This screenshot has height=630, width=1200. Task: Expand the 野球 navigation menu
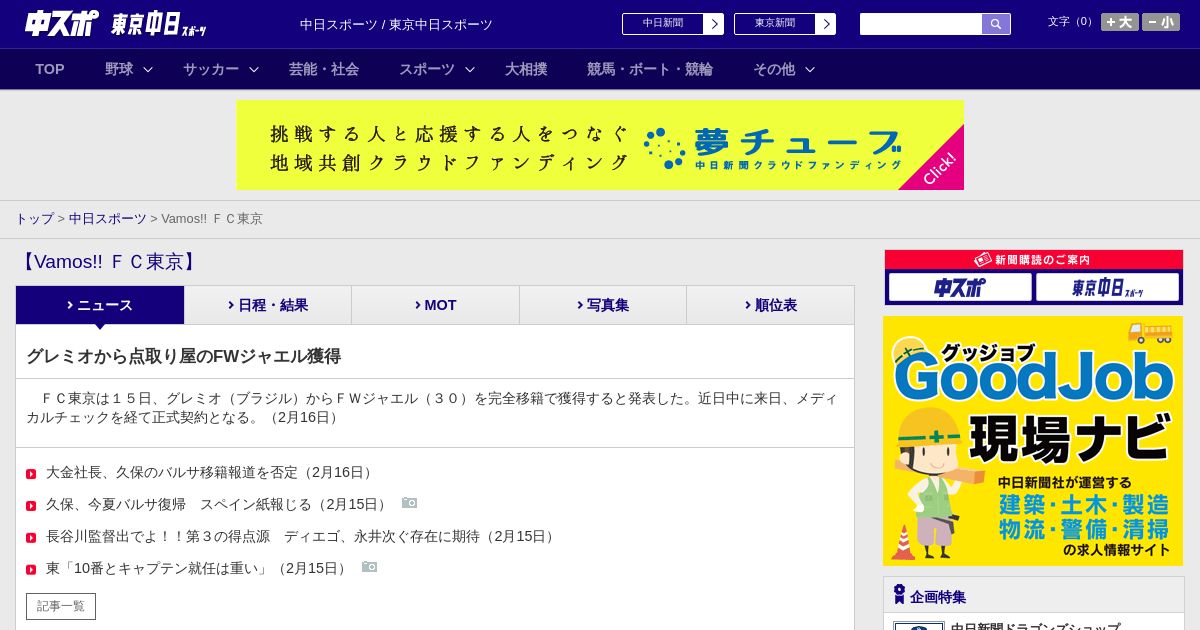[129, 69]
